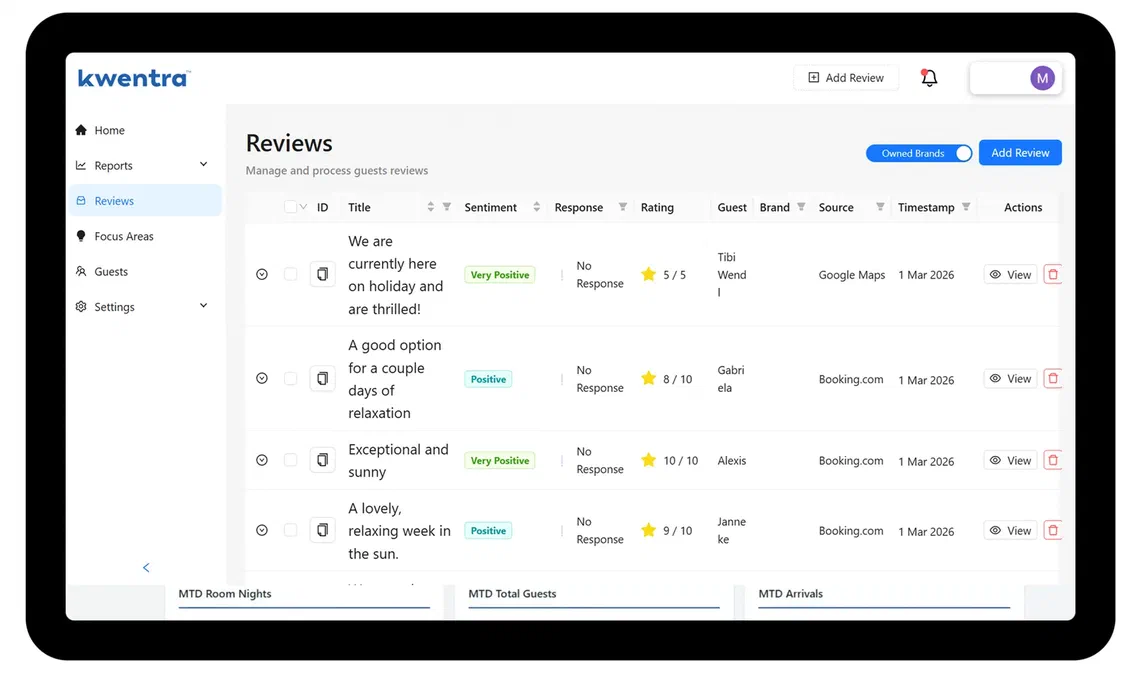Click the top bar Add Review button

[x=846, y=78]
